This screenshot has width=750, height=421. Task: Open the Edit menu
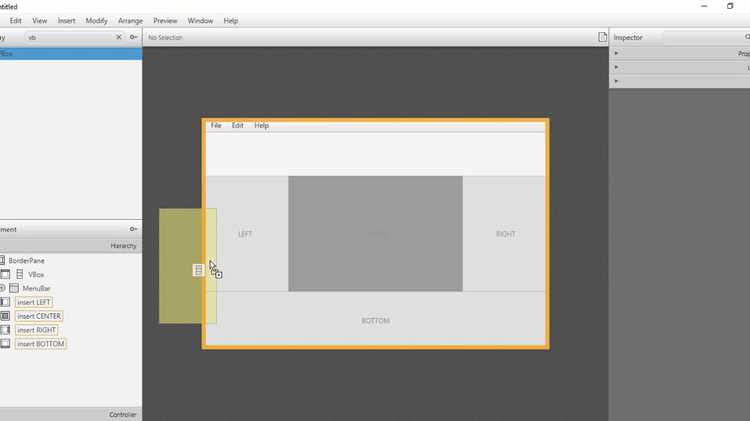point(15,21)
